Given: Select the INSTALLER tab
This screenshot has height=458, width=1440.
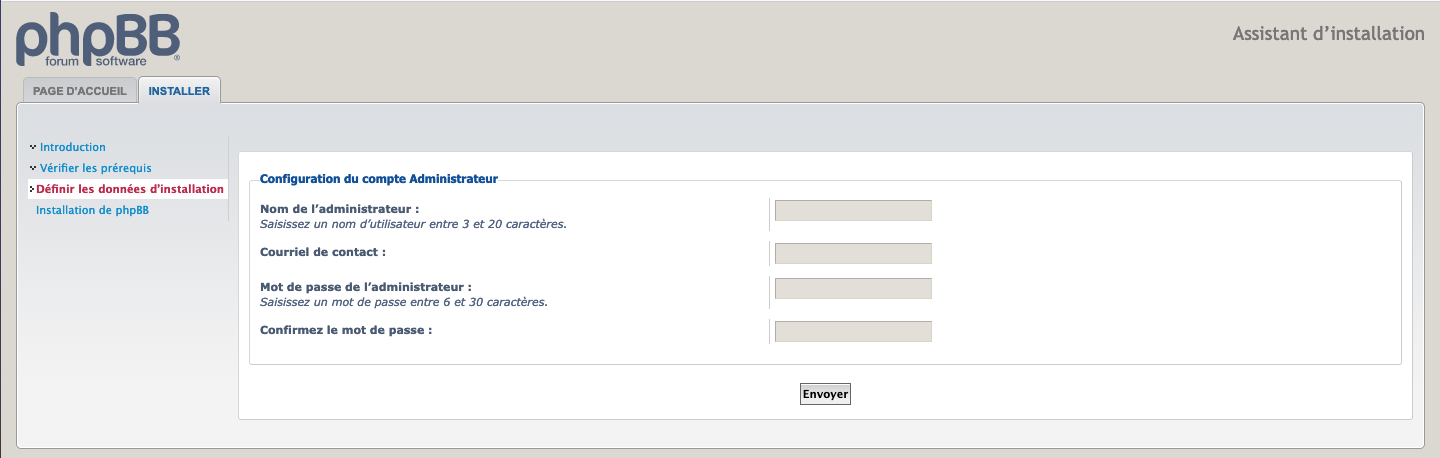Looking at the screenshot, I should tap(179, 91).
